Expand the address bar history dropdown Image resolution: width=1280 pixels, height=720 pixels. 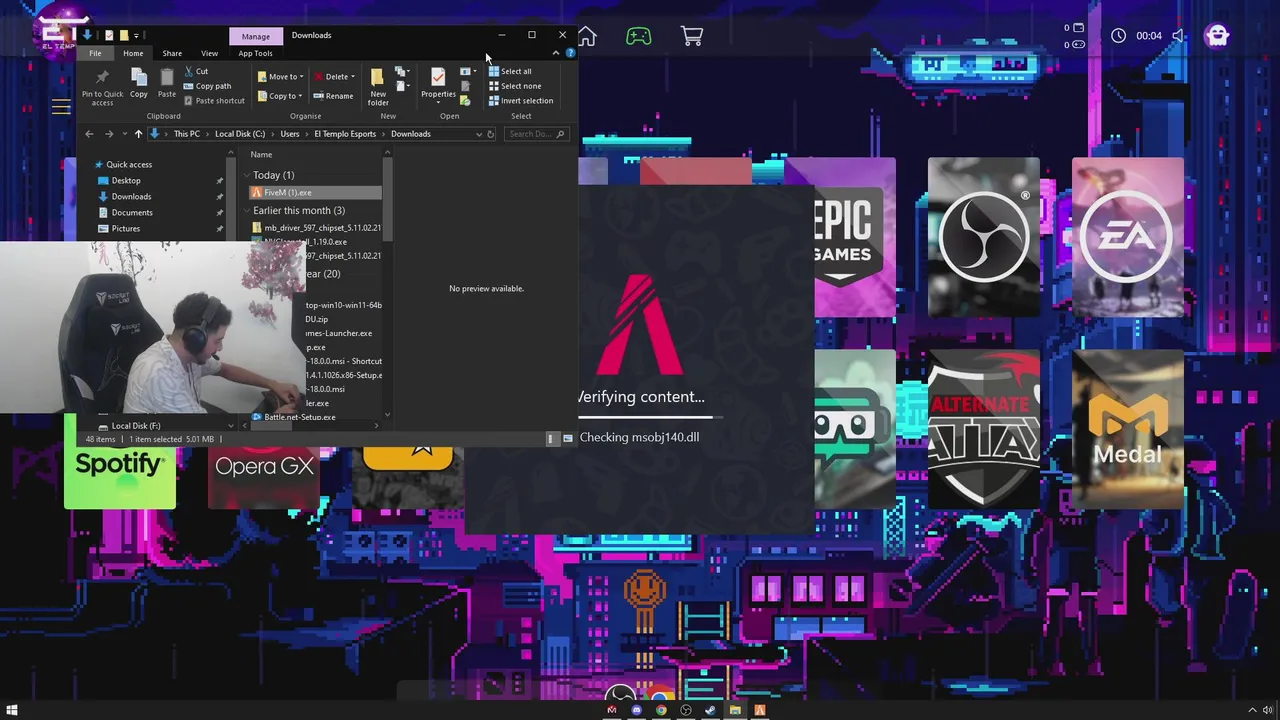pyautogui.click(x=478, y=134)
